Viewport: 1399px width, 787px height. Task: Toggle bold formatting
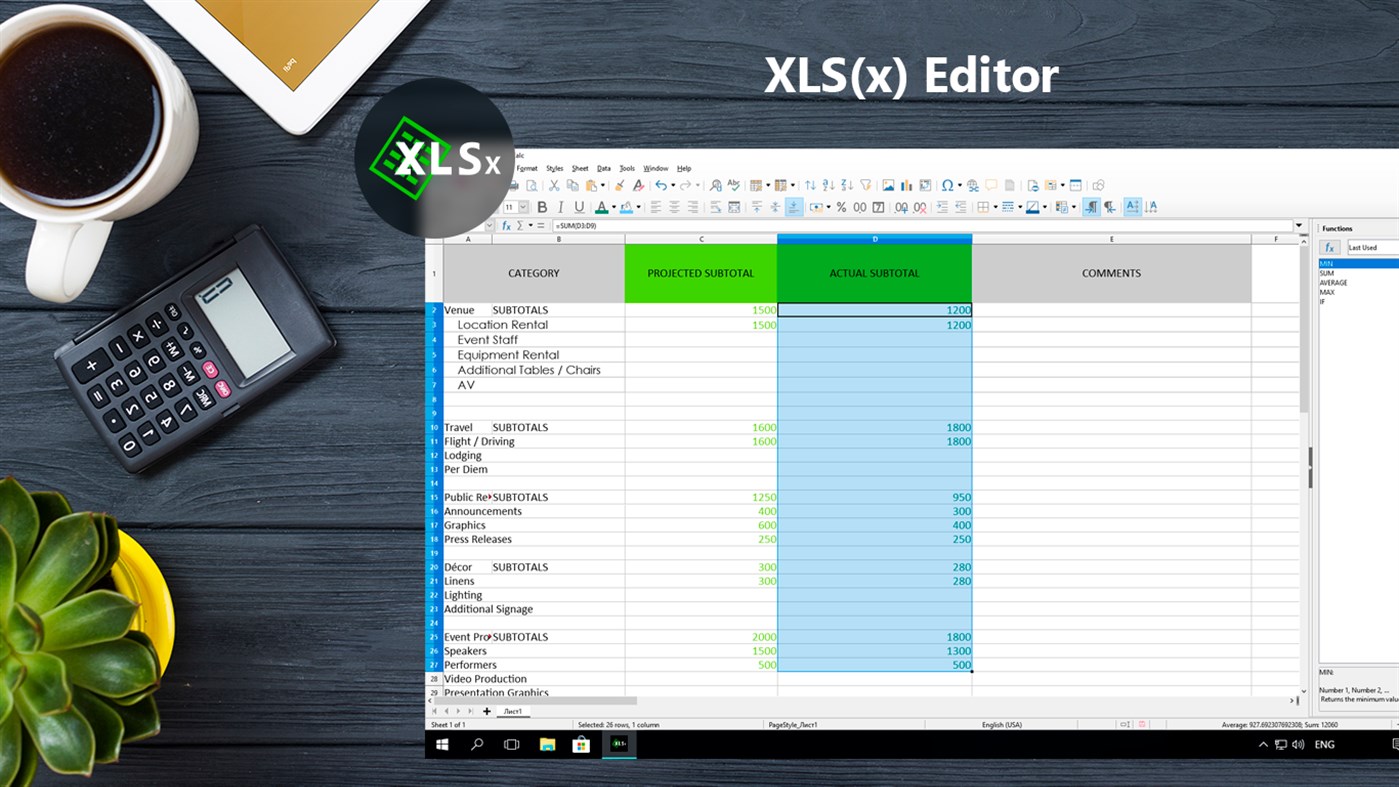pyautogui.click(x=542, y=206)
